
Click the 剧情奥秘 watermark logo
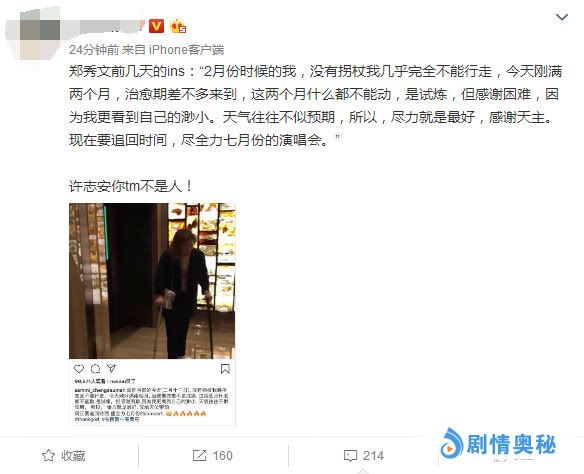click(498, 444)
